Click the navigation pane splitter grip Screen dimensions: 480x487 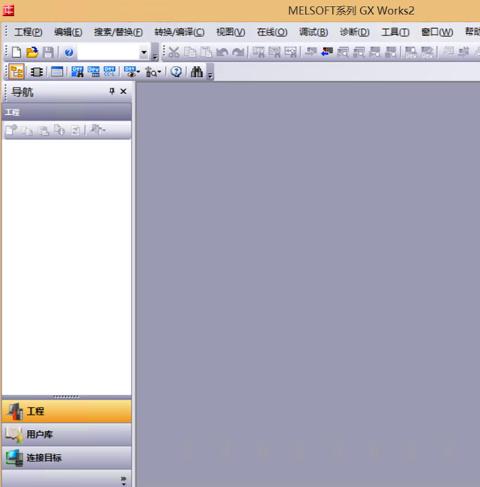[66, 397]
